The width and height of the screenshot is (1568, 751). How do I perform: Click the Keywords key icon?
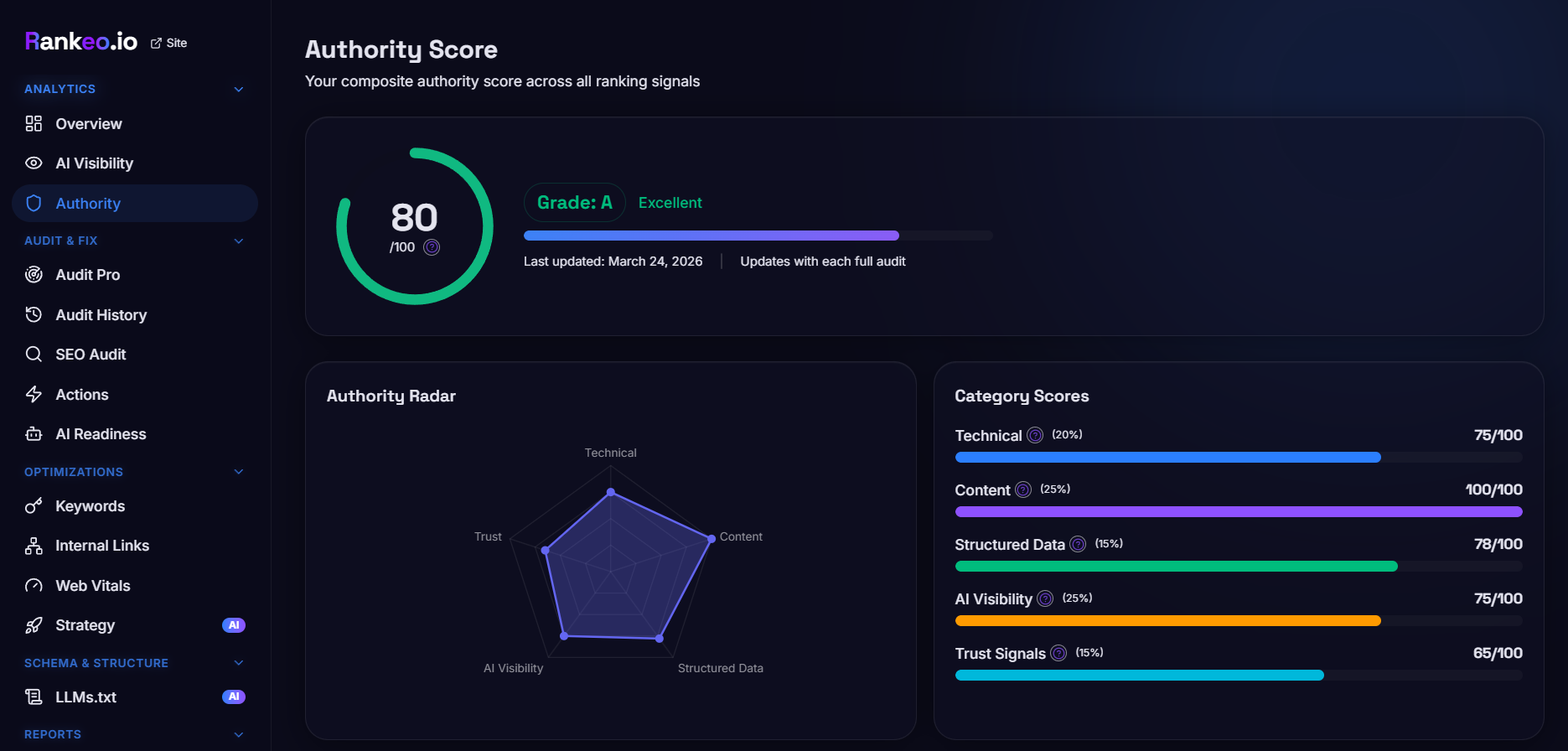point(34,506)
